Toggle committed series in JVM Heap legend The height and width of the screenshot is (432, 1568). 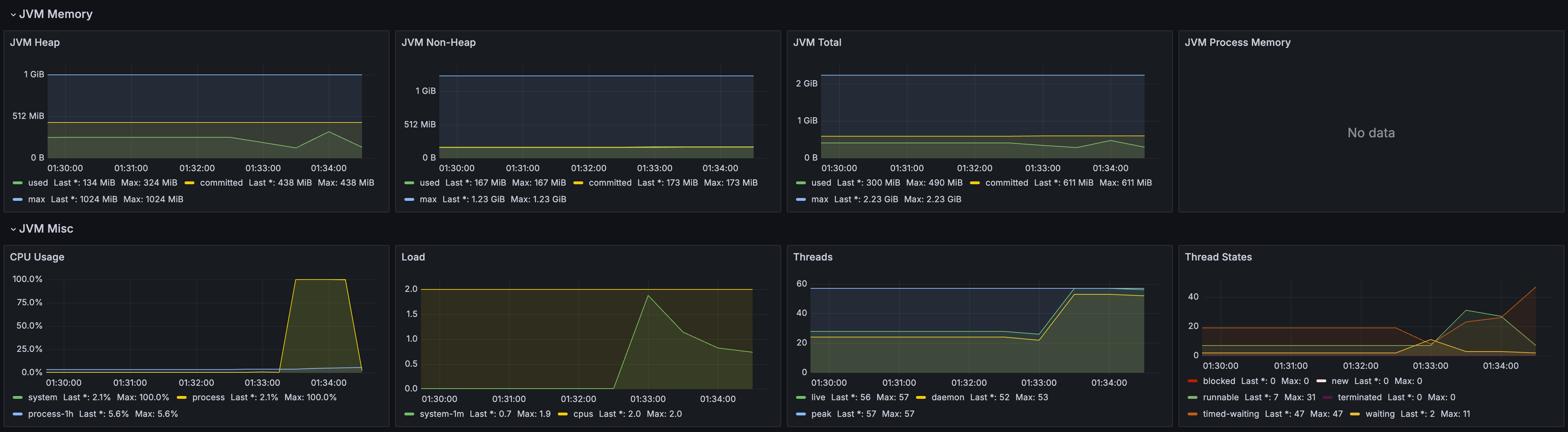point(221,182)
